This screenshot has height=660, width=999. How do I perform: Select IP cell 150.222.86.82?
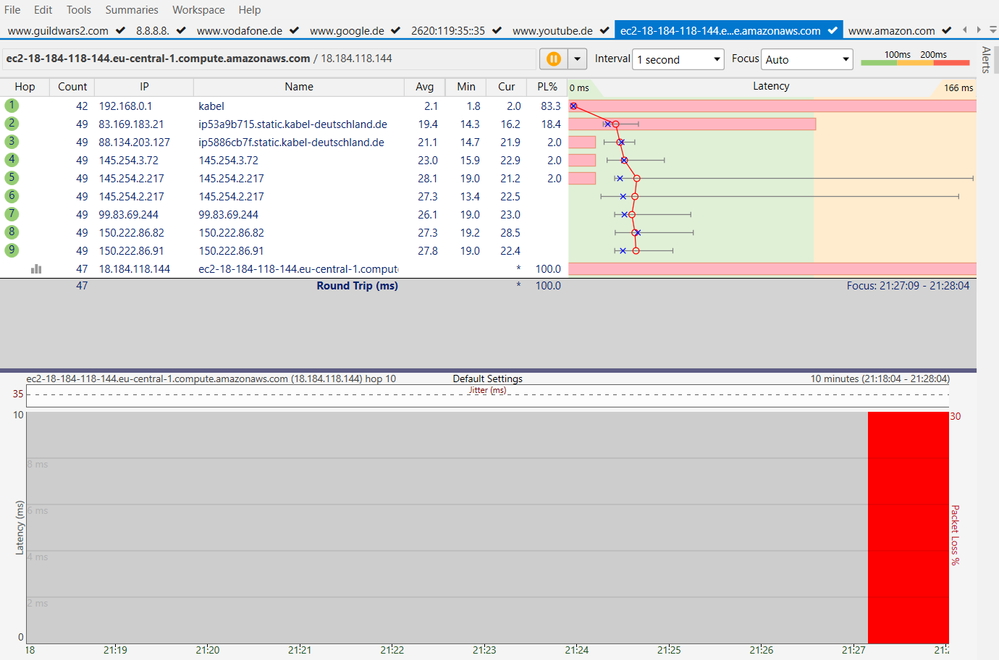131,233
